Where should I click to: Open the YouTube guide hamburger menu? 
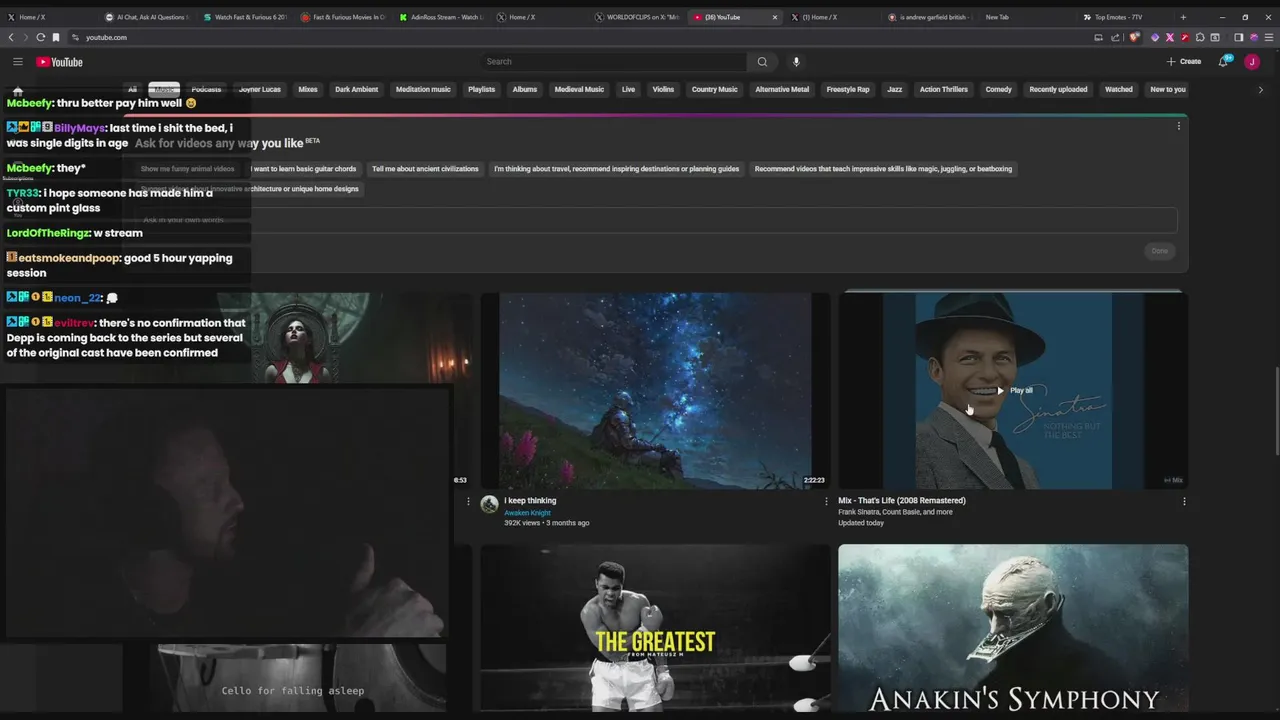pos(17,62)
